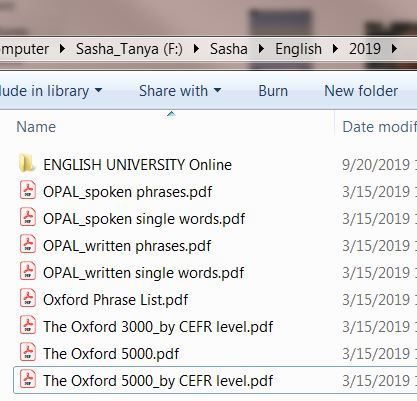Expand the arrow after Computer in address bar

(x=62, y=49)
